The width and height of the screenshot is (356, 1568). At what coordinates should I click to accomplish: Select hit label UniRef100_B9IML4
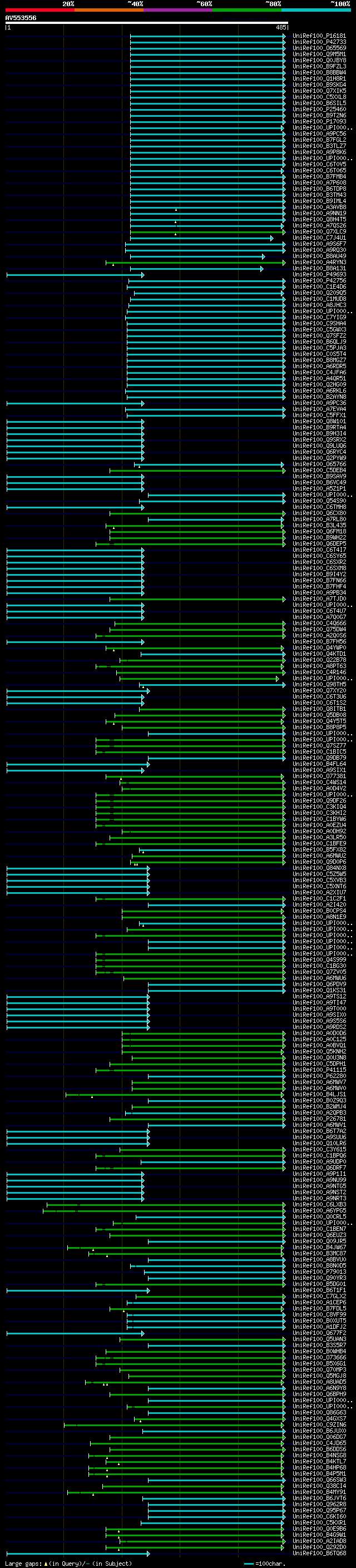click(319, 201)
